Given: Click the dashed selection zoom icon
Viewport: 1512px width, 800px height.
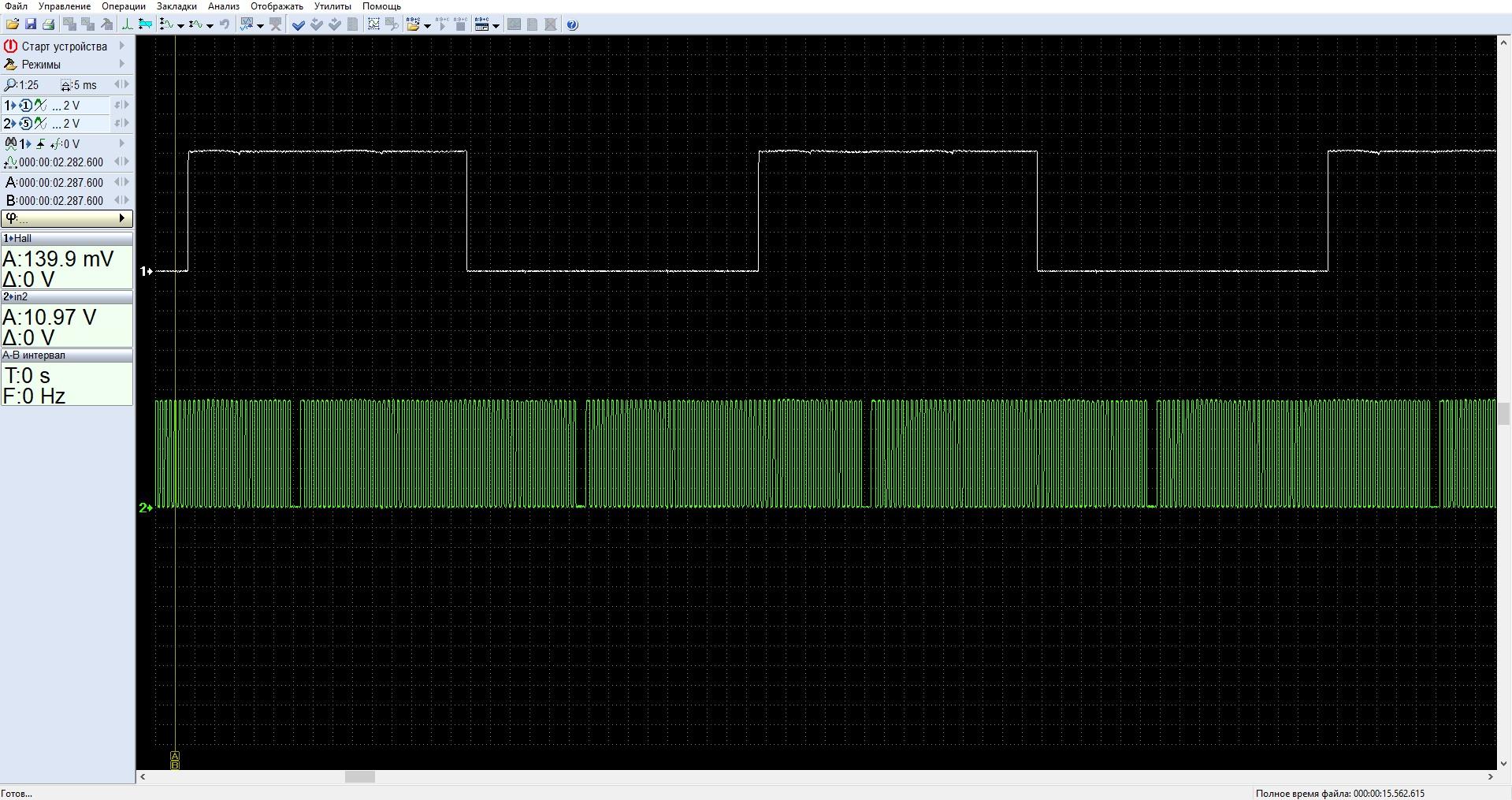Looking at the screenshot, I should tap(374, 24).
